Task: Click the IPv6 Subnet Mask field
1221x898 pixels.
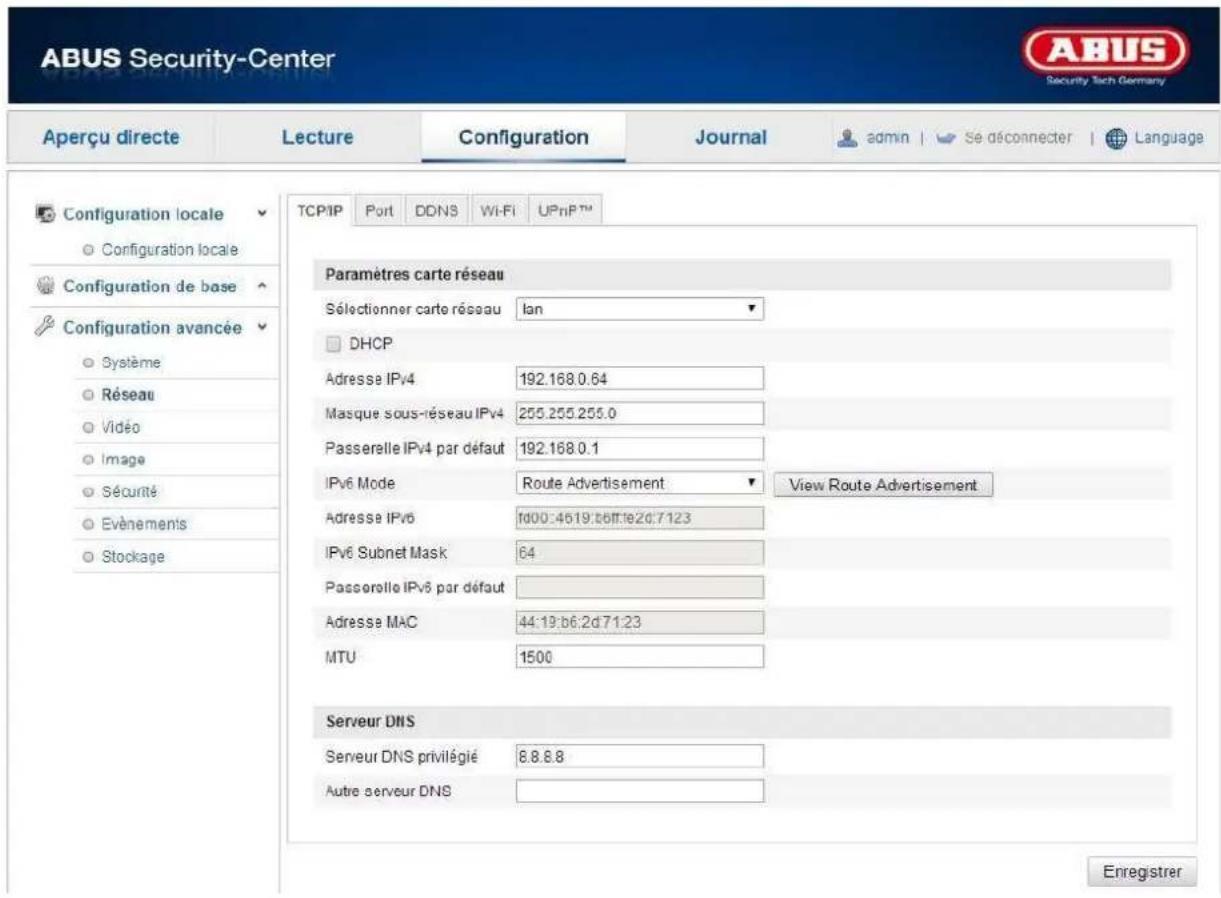Action: (x=639, y=552)
